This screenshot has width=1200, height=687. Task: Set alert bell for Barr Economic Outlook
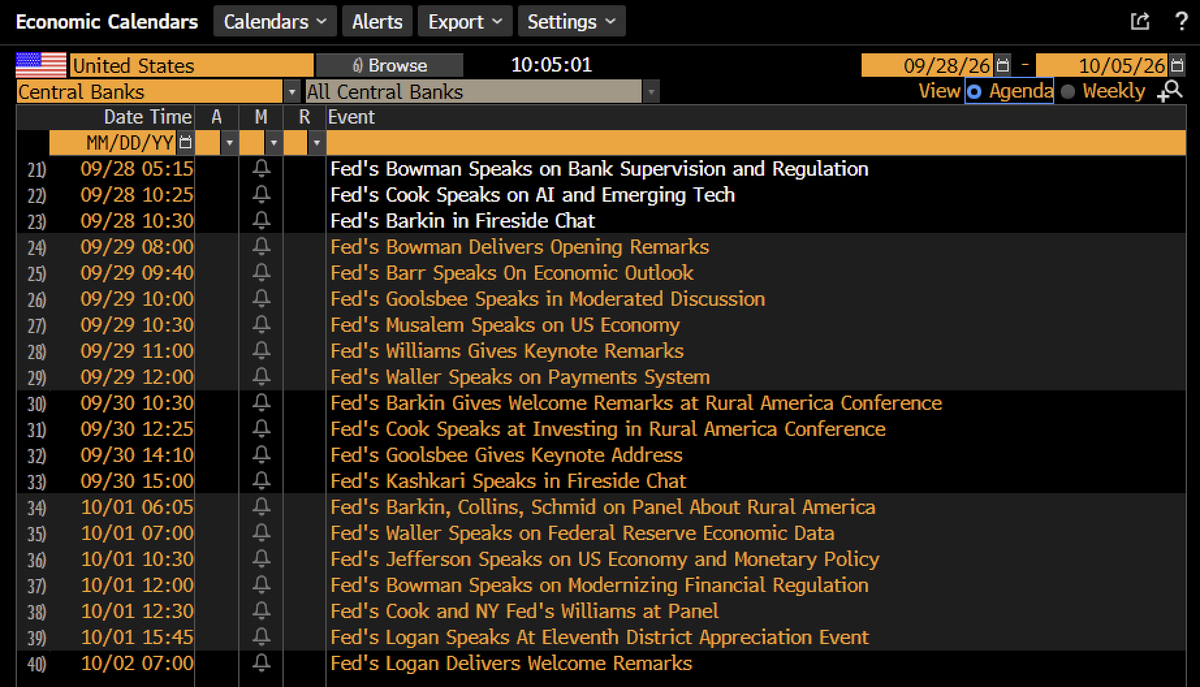[x=261, y=273]
